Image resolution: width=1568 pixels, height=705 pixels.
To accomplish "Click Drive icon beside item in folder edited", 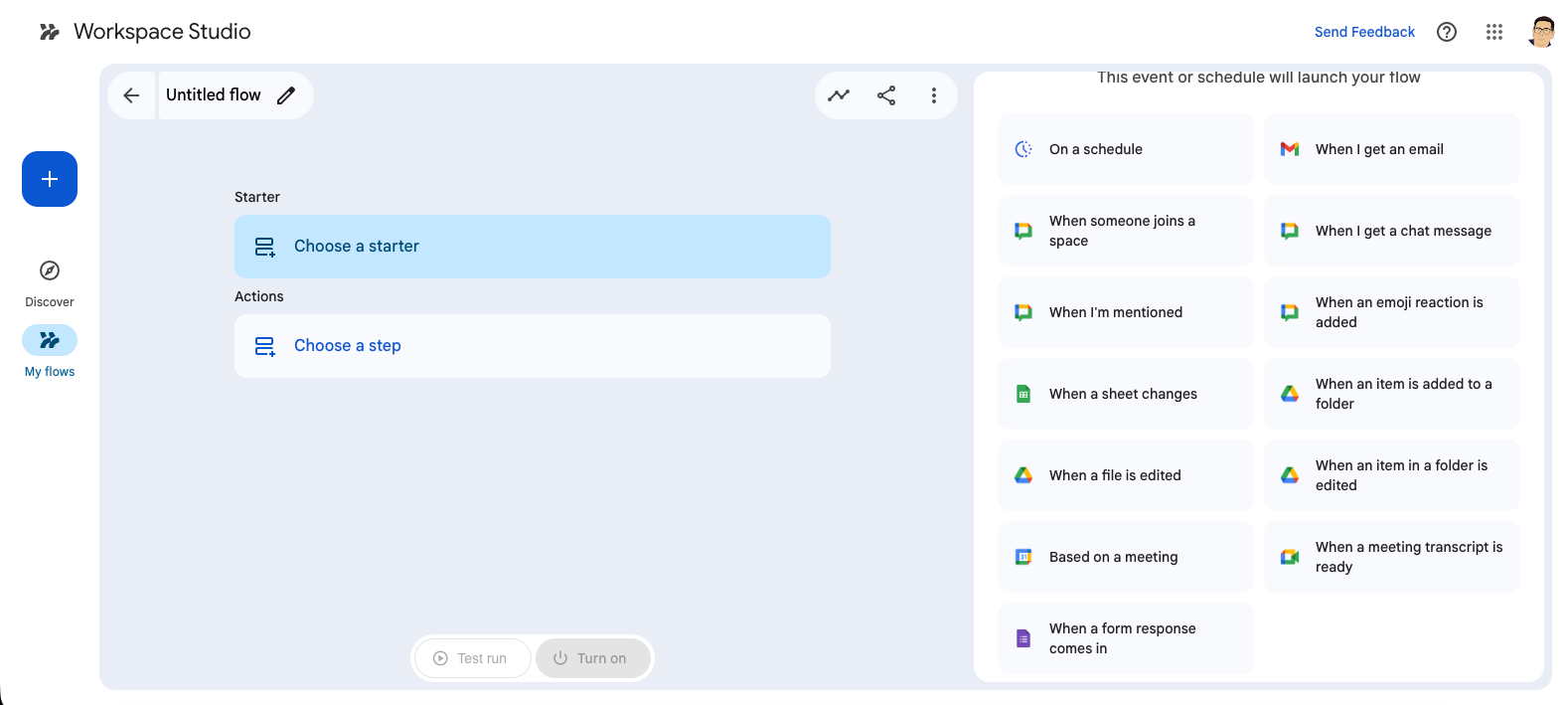I will 1290,475.
